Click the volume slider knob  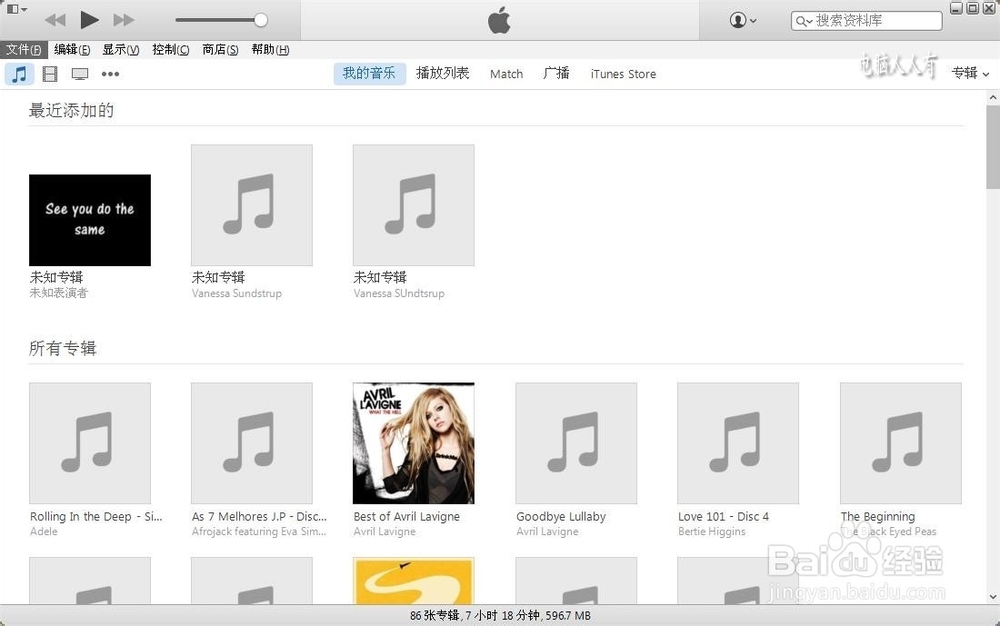[260, 20]
